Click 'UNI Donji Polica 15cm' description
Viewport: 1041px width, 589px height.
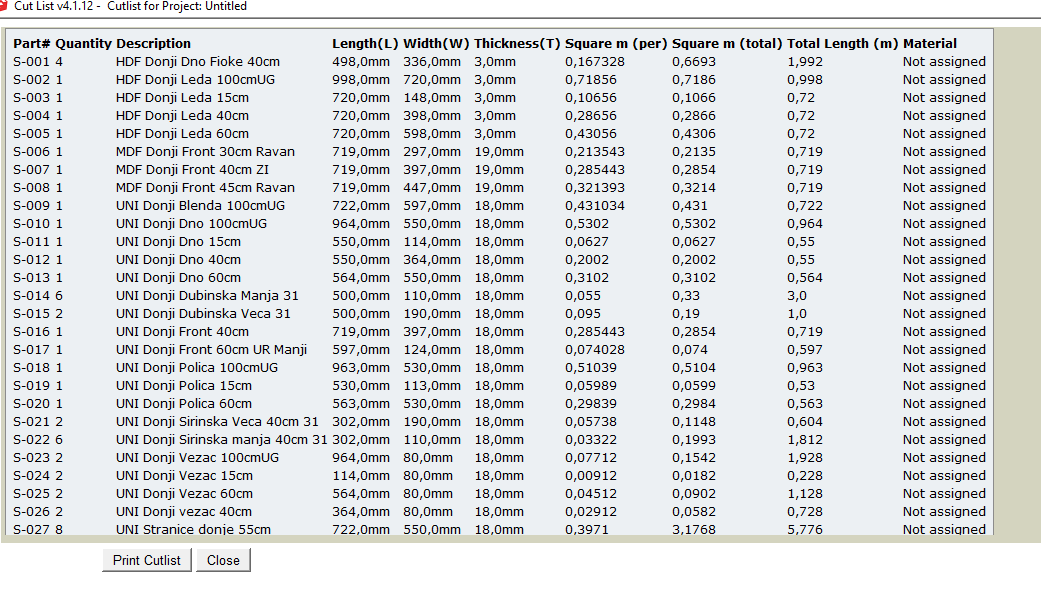click(x=184, y=385)
